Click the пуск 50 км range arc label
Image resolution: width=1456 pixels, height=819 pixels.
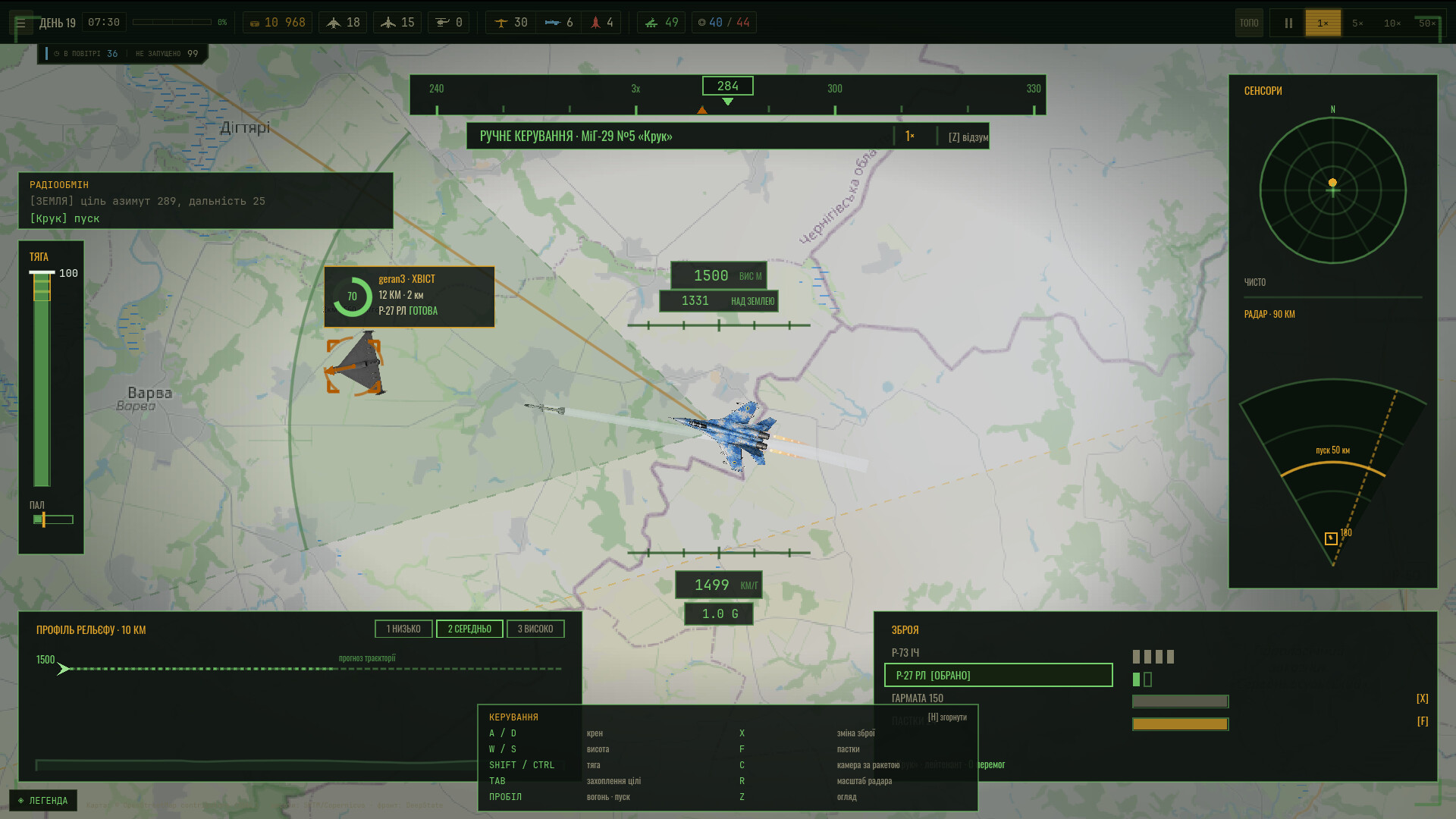point(1332,450)
